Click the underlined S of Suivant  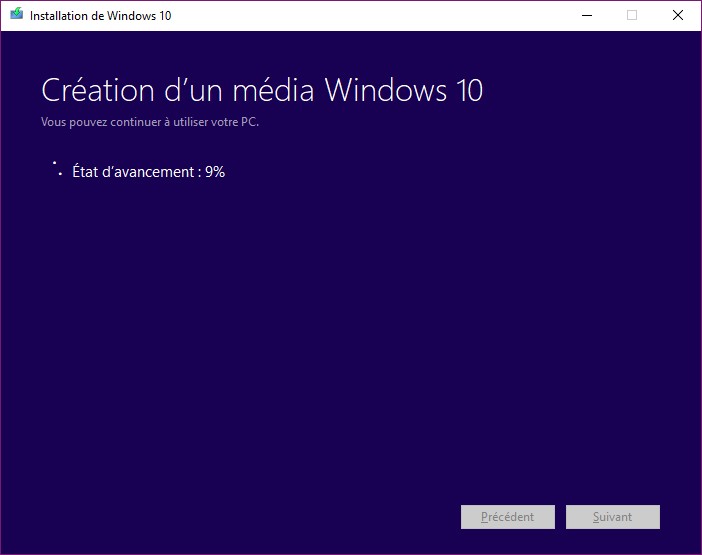click(596, 517)
